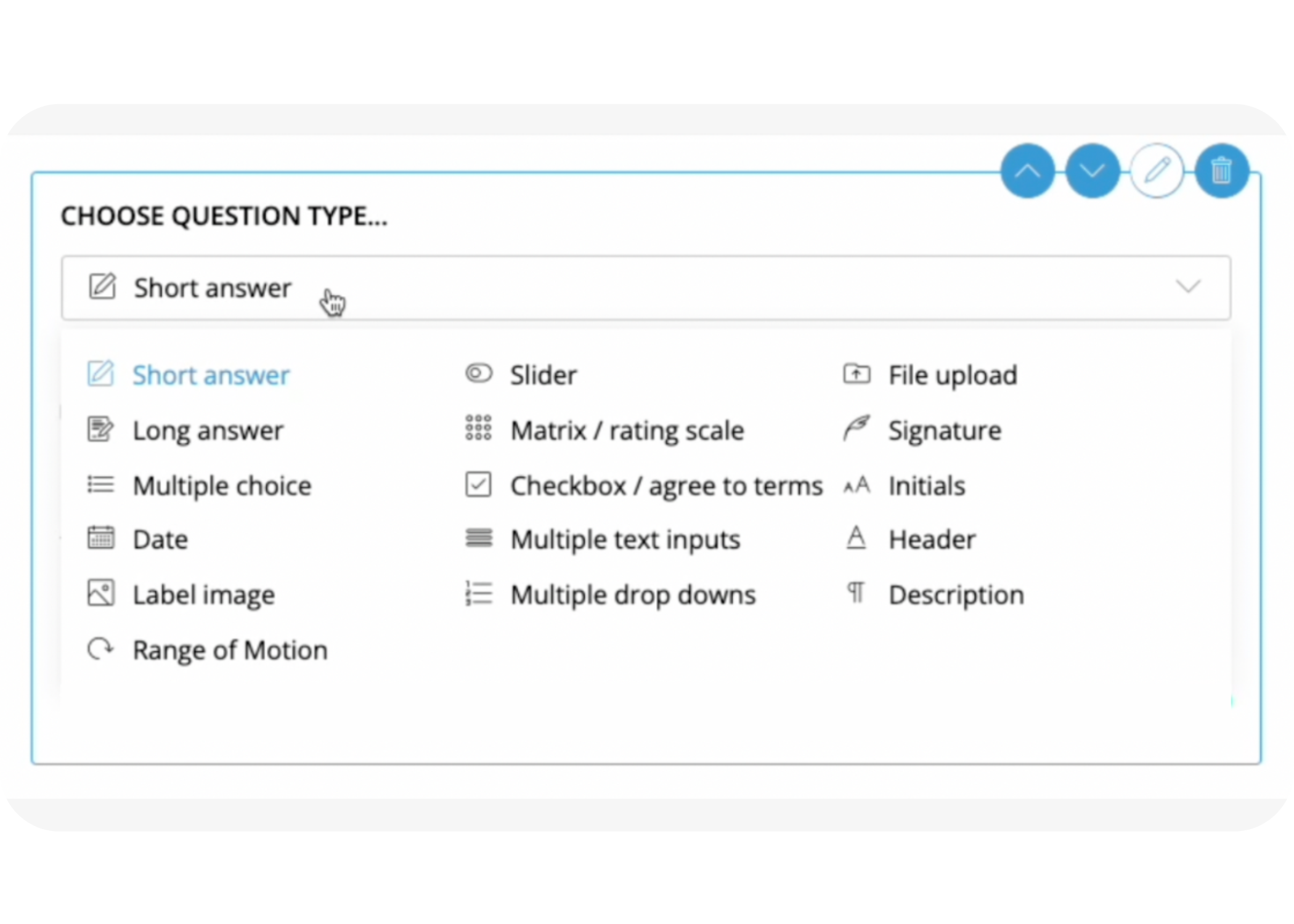Delete the question via the trash icon

1222,171
